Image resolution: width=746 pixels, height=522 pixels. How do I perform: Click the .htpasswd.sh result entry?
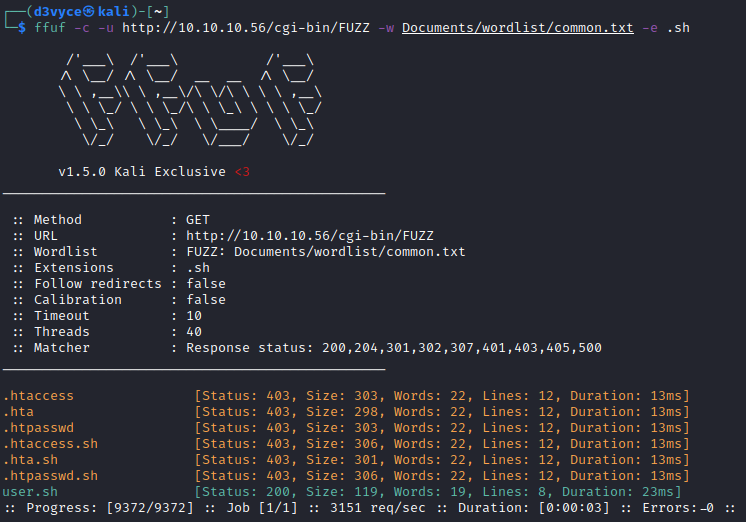click(50, 476)
